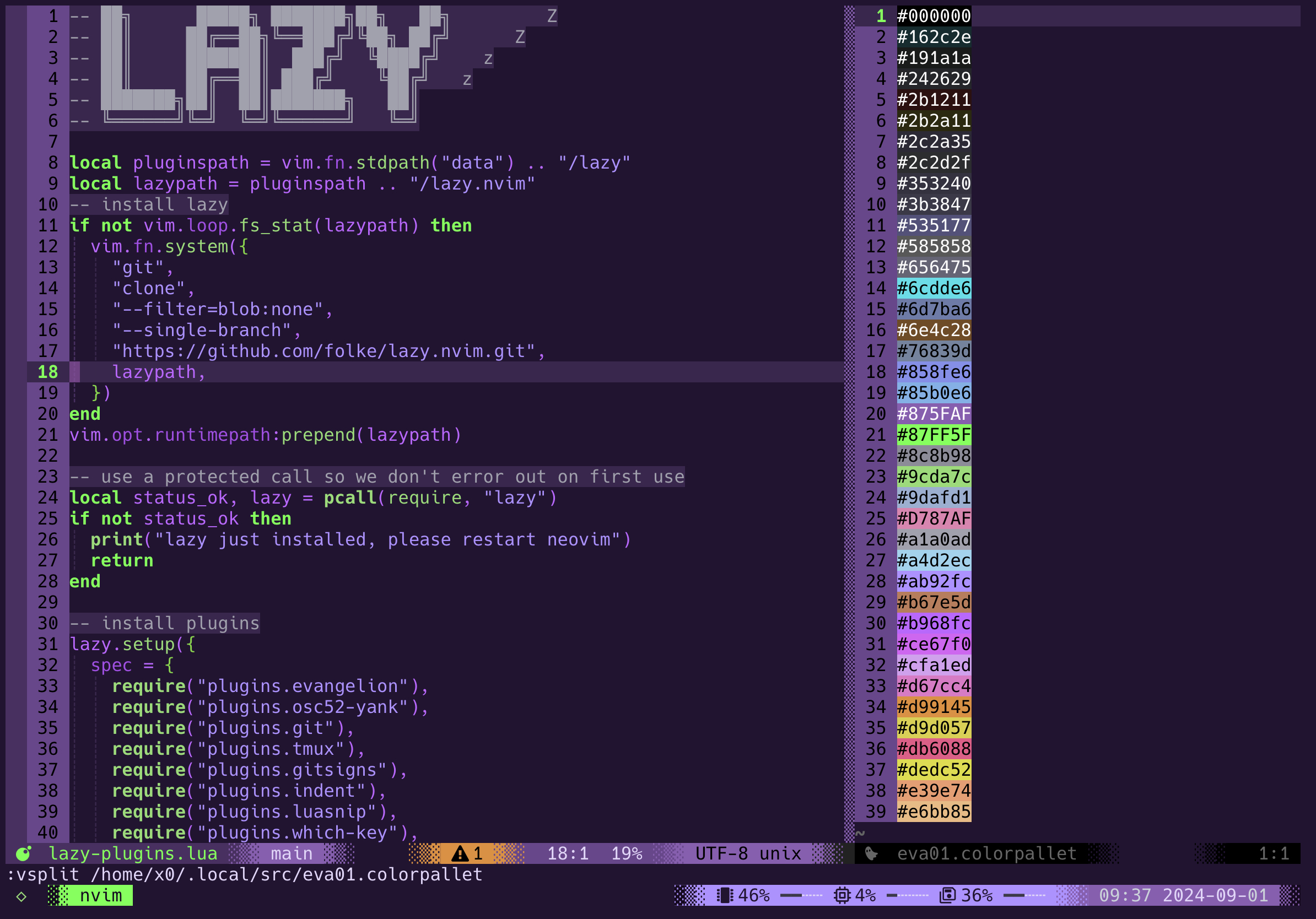The image size is (1316, 919).
Task: Click the memory chip icon showing 46%
Action: tap(725, 895)
